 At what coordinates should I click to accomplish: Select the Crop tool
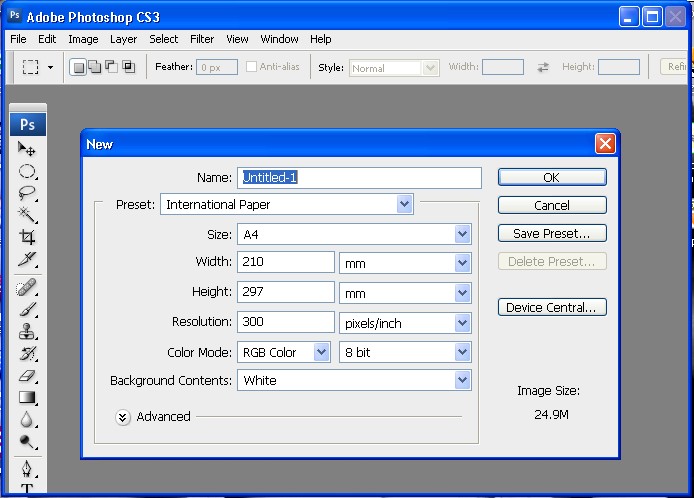[x=27, y=237]
